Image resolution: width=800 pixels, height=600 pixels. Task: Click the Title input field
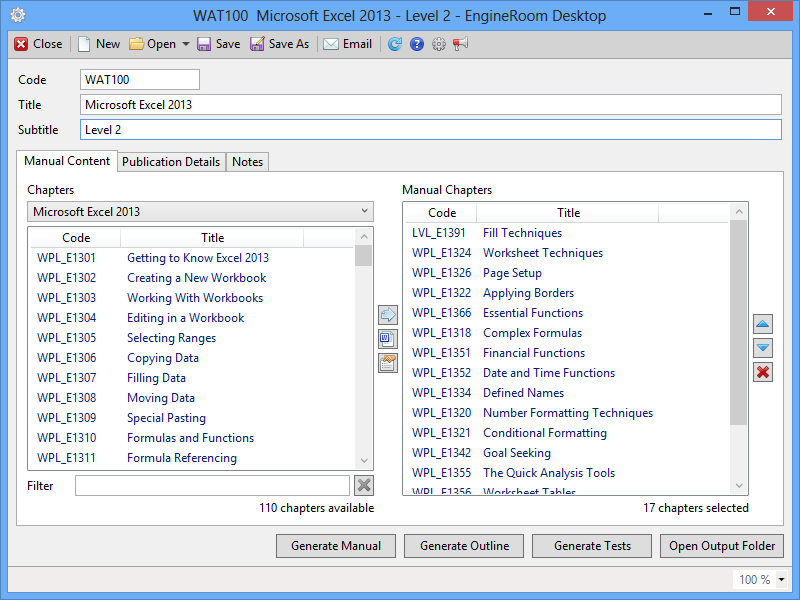tap(431, 105)
